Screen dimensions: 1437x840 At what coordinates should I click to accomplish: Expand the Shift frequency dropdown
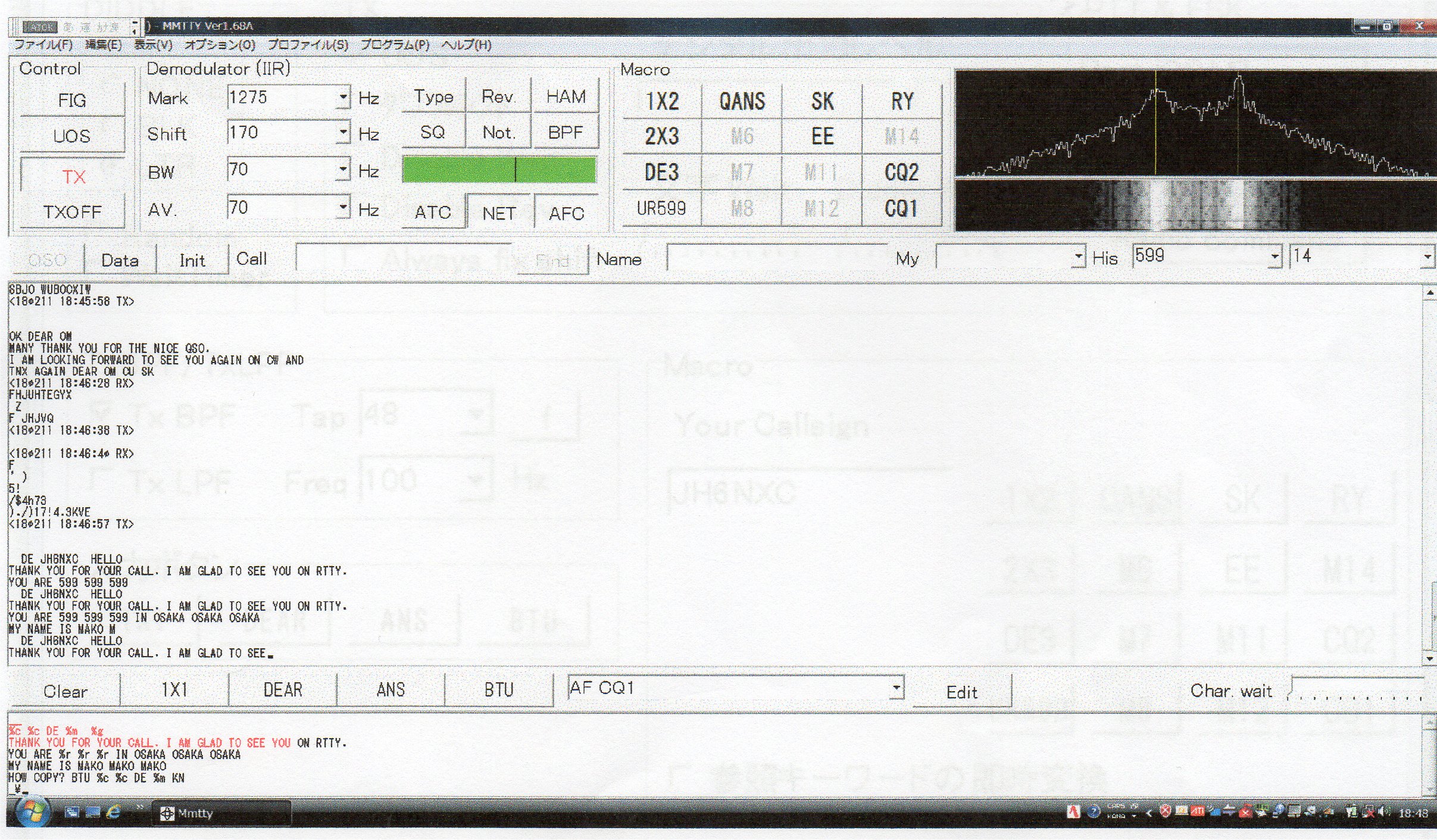point(343,132)
